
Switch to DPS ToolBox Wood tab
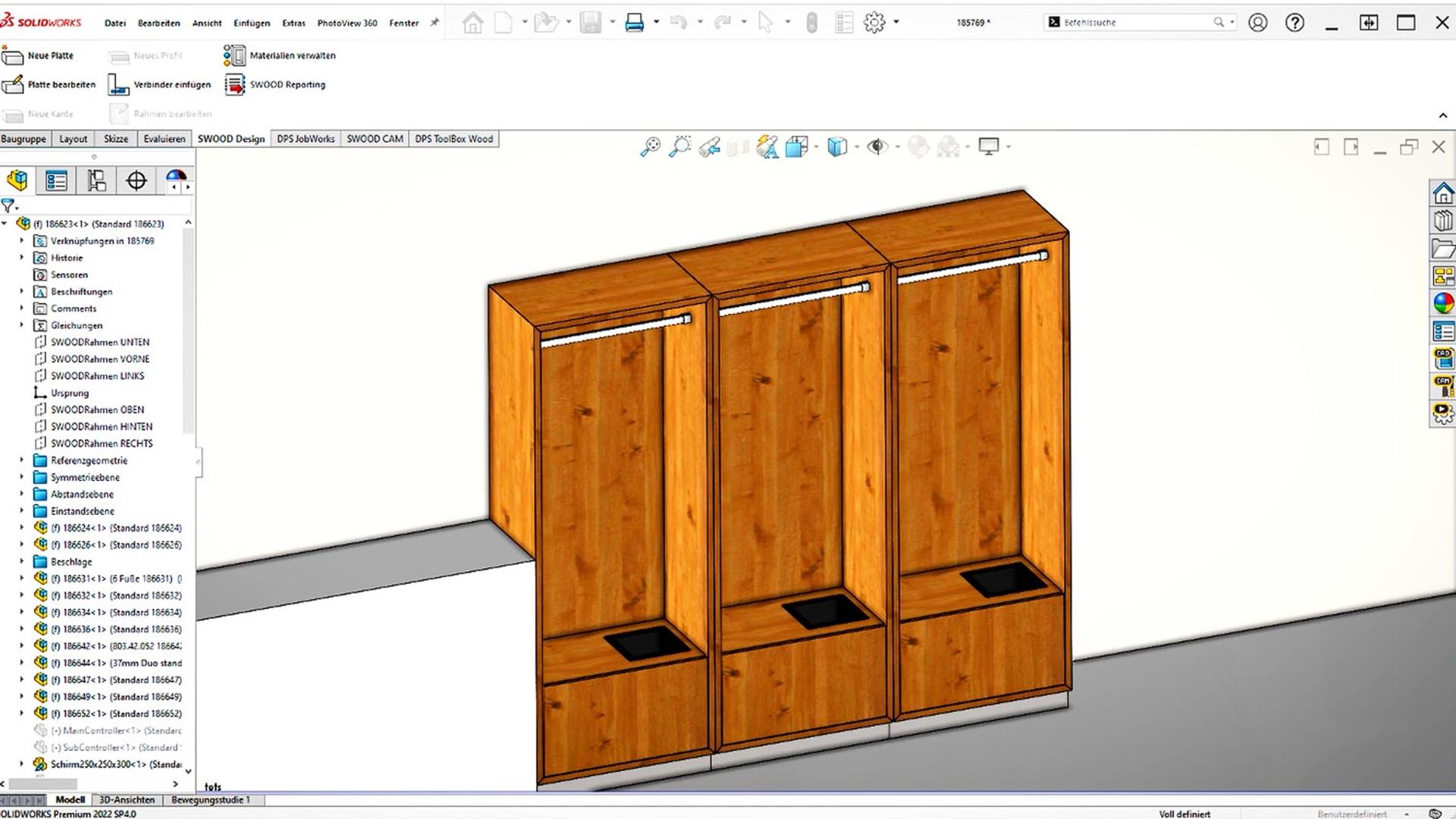(x=453, y=139)
